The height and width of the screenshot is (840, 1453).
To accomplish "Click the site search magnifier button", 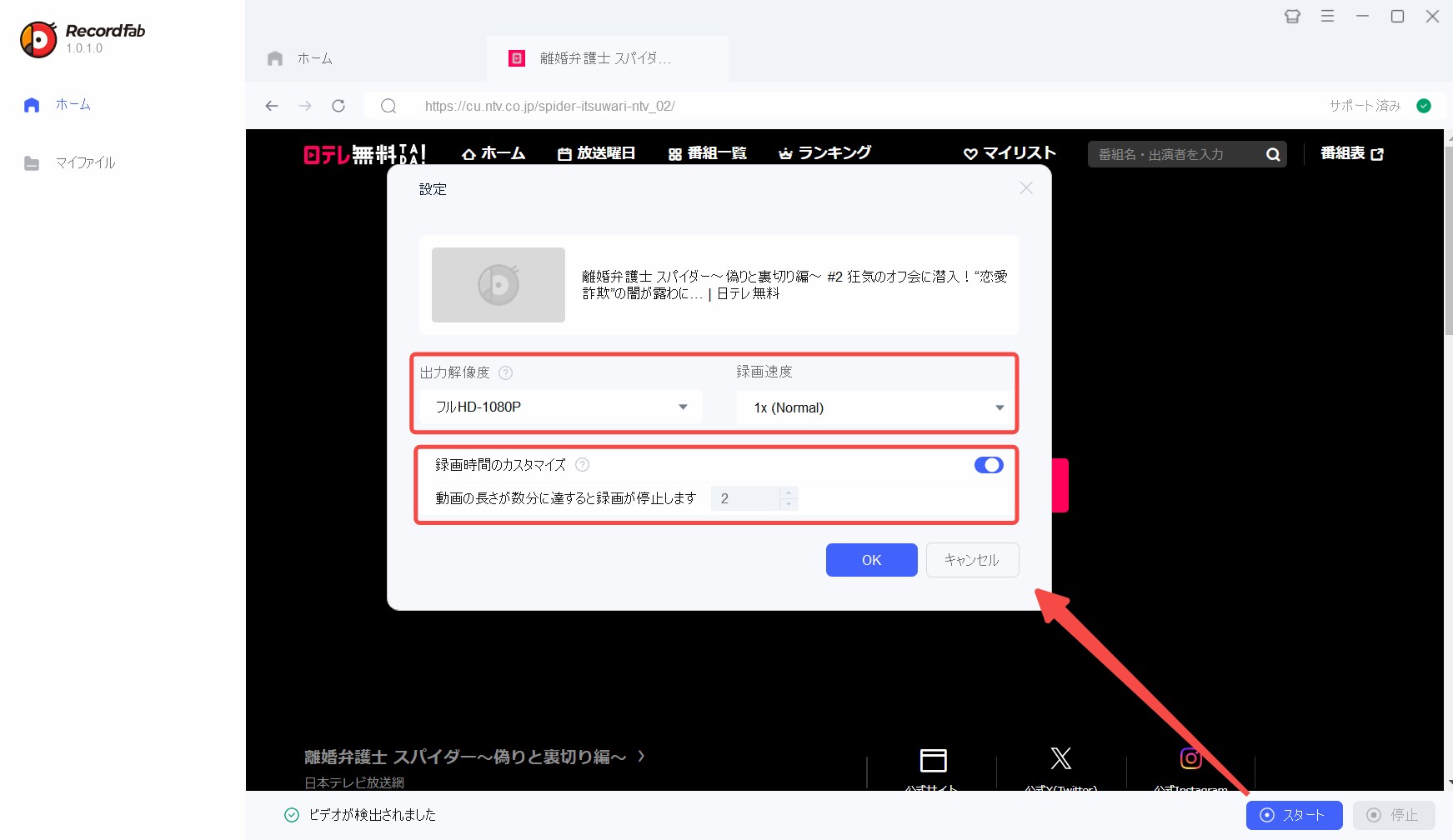I will [x=1273, y=154].
